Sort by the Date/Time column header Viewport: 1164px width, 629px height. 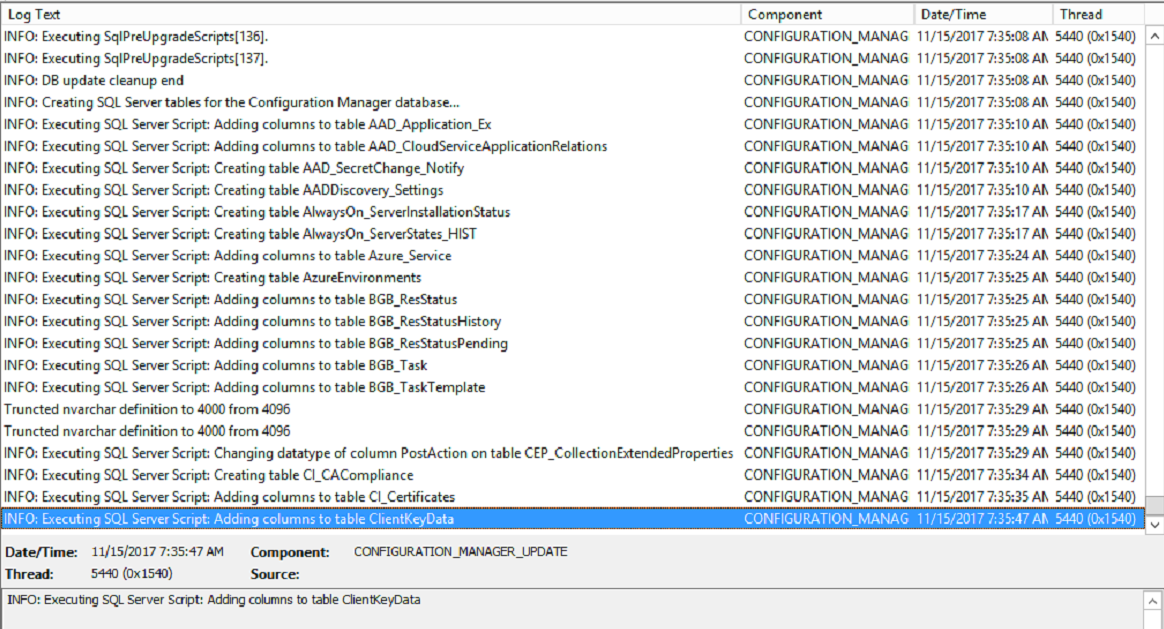click(984, 14)
